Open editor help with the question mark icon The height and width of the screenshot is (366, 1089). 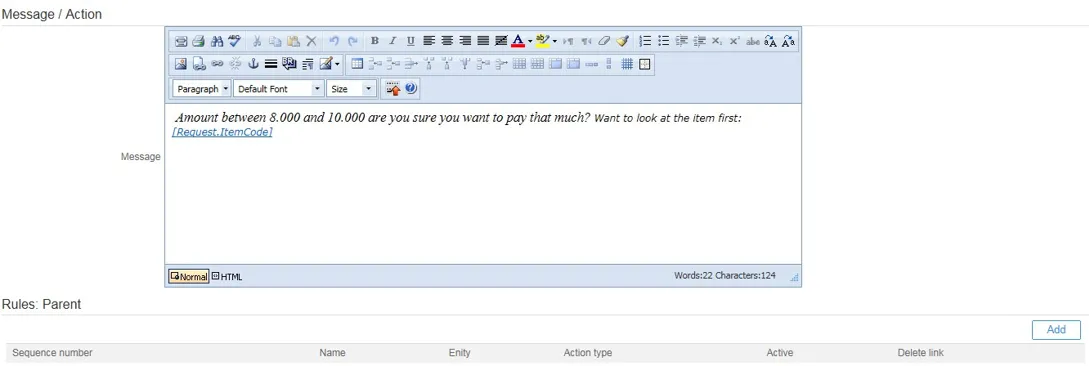coord(410,89)
